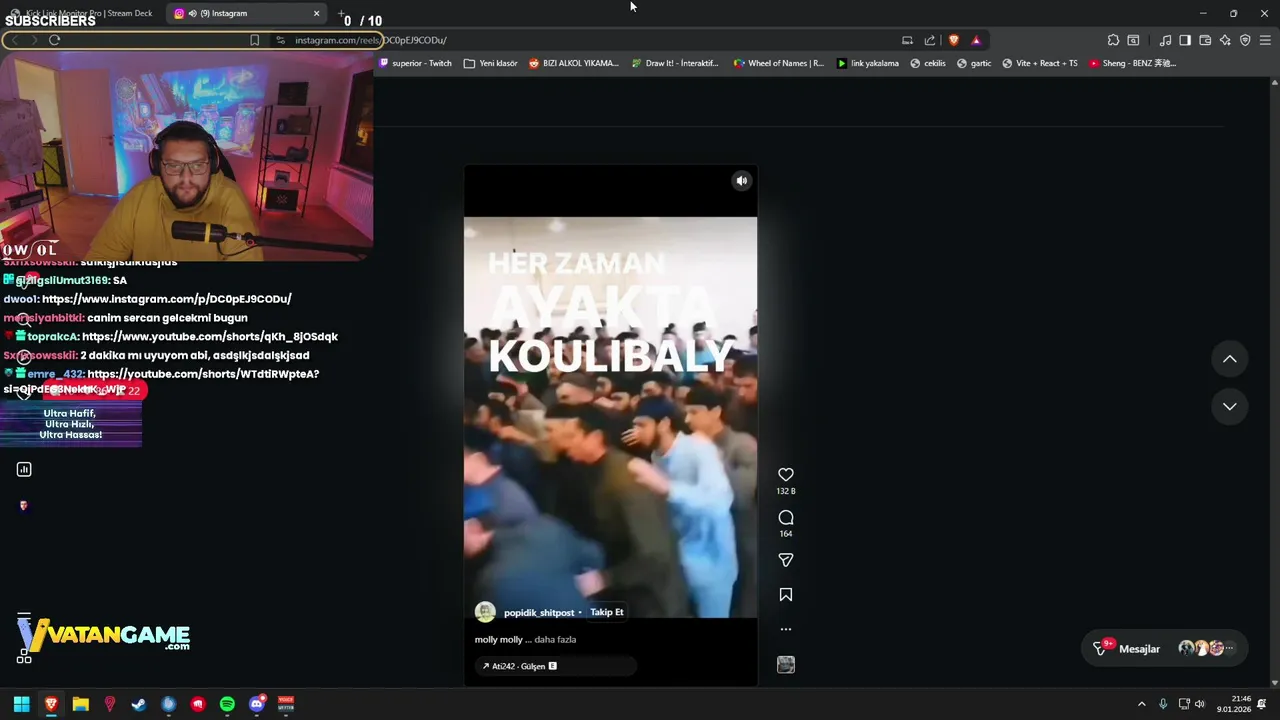Screen dimensions: 1280x720
Task: Open site settings icon in address bar
Action: click(281, 40)
